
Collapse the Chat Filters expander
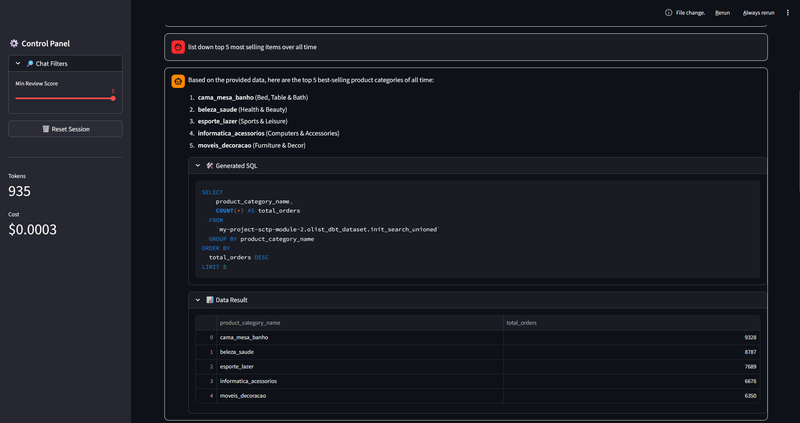click(18, 63)
